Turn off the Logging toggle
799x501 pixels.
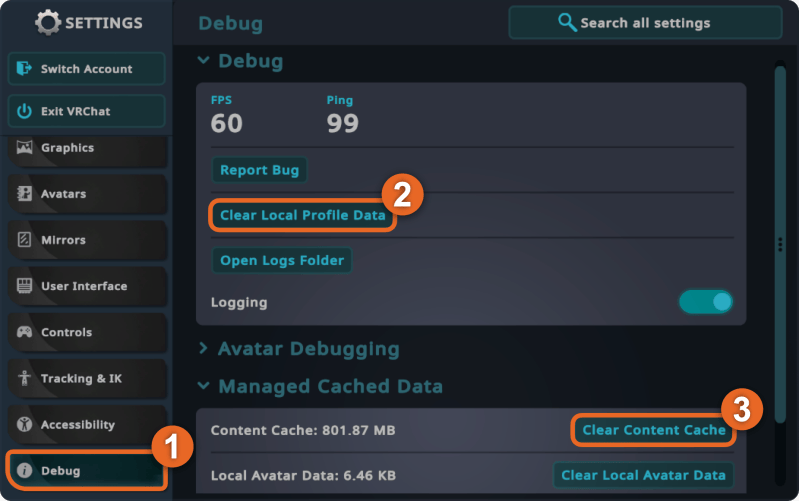pyautogui.click(x=706, y=302)
